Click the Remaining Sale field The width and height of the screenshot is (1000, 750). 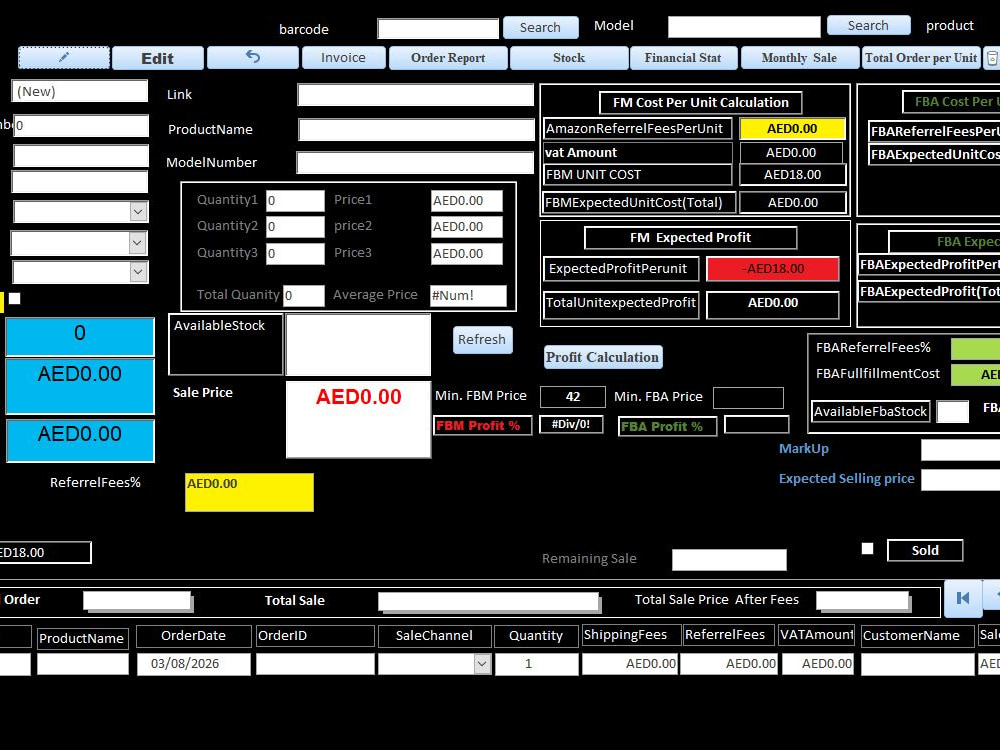pos(729,559)
